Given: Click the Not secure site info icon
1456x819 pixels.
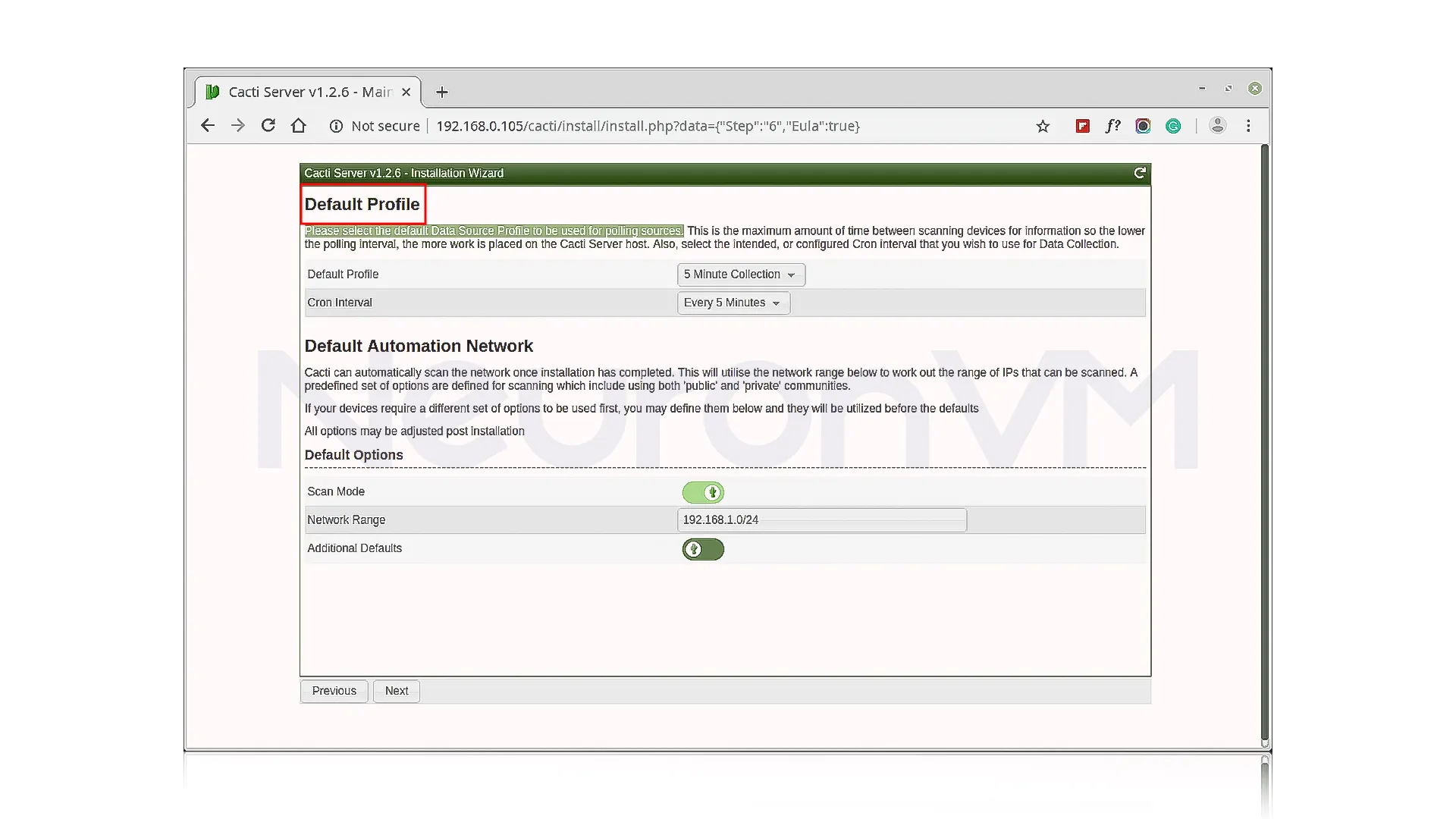Looking at the screenshot, I should [336, 126].
